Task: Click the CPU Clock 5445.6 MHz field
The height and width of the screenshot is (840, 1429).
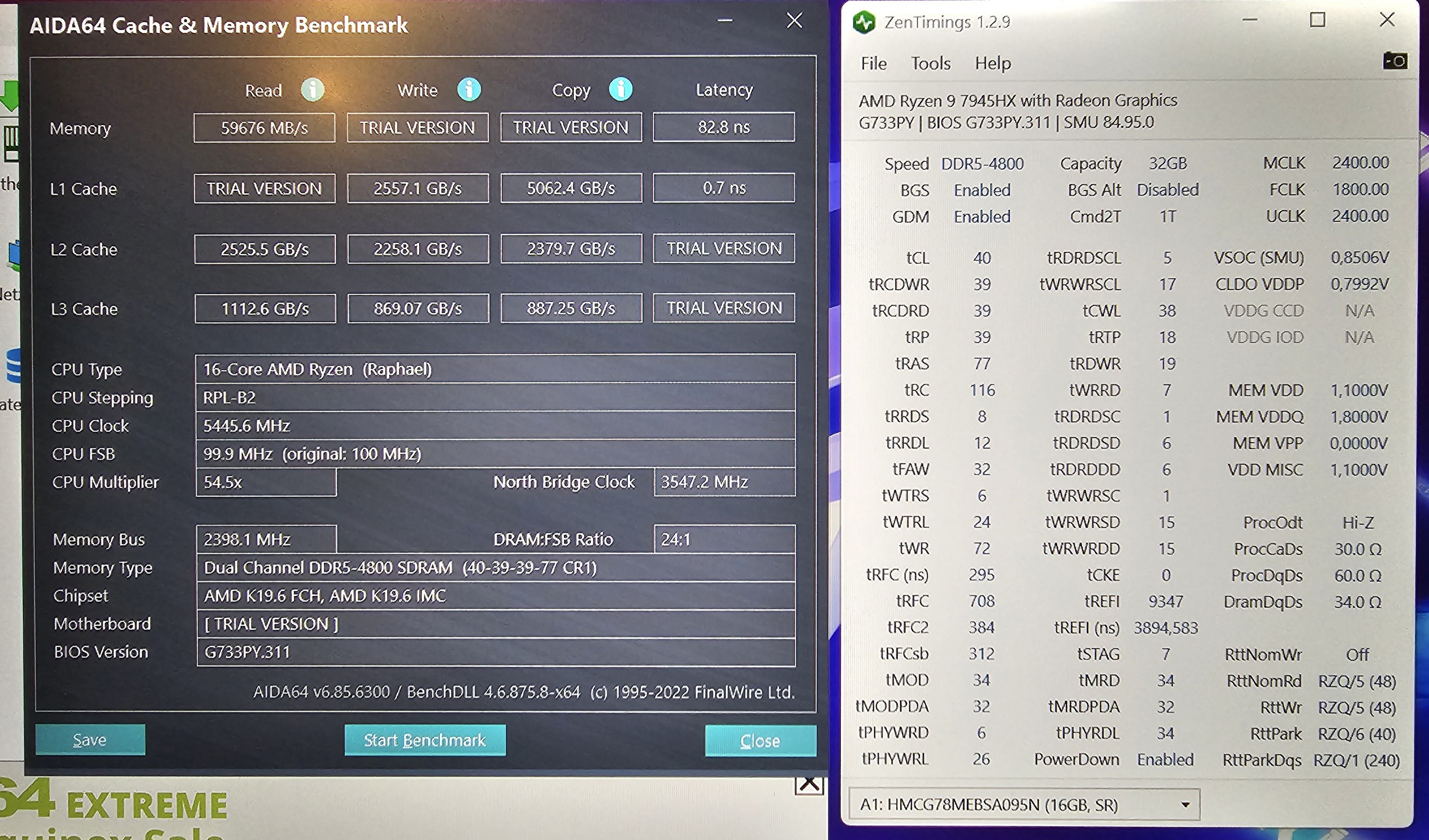Action: [496, 425]
